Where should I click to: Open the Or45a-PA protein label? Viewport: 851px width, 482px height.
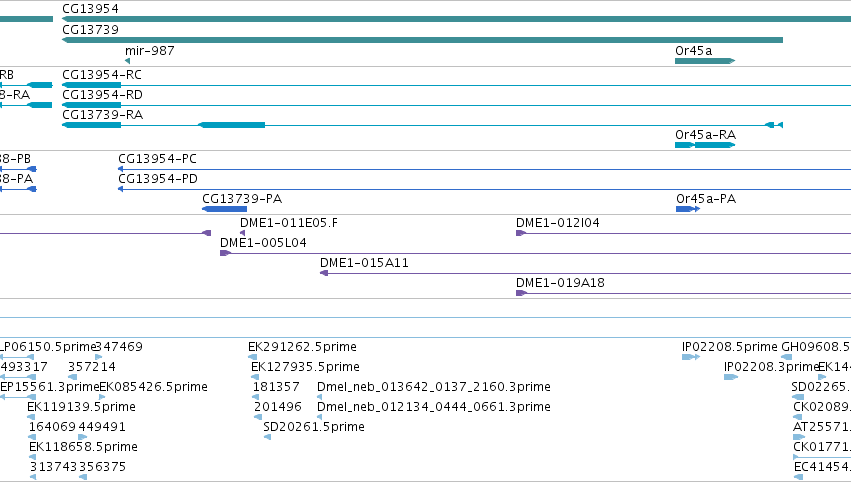[706, 199]
